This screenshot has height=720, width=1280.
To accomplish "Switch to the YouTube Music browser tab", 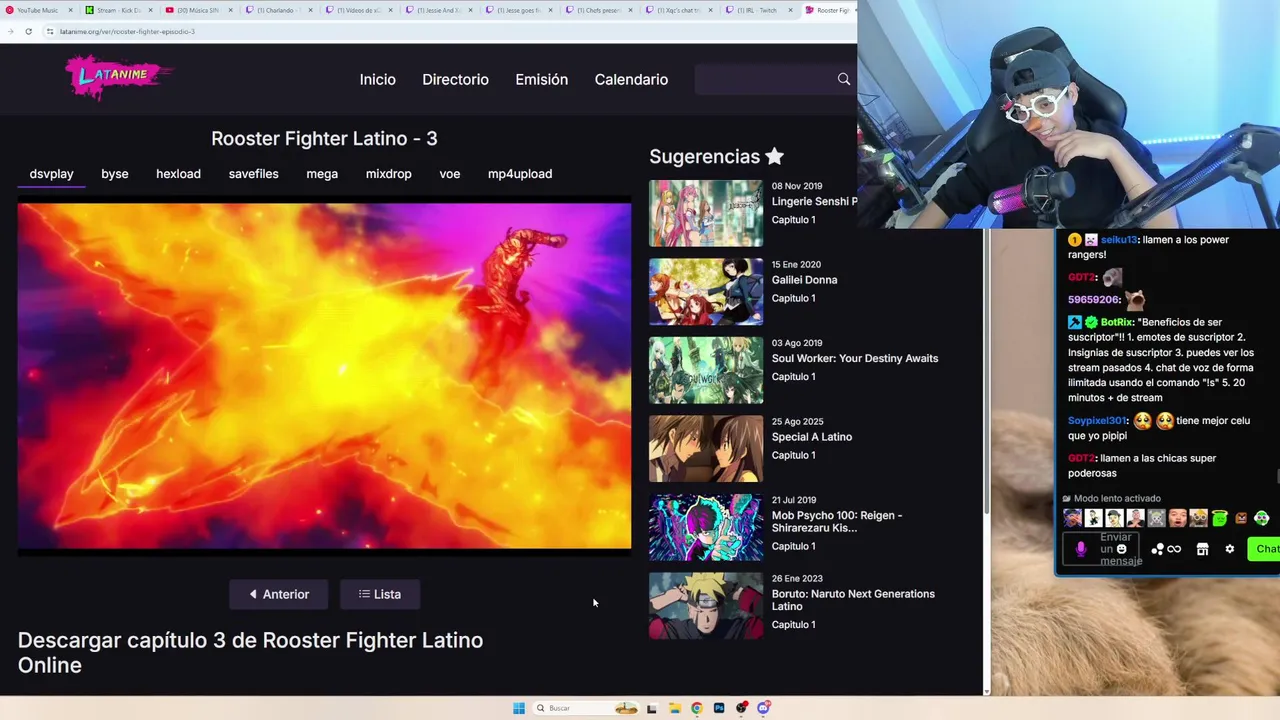I will pyautogui.click(x=37, y=10).
